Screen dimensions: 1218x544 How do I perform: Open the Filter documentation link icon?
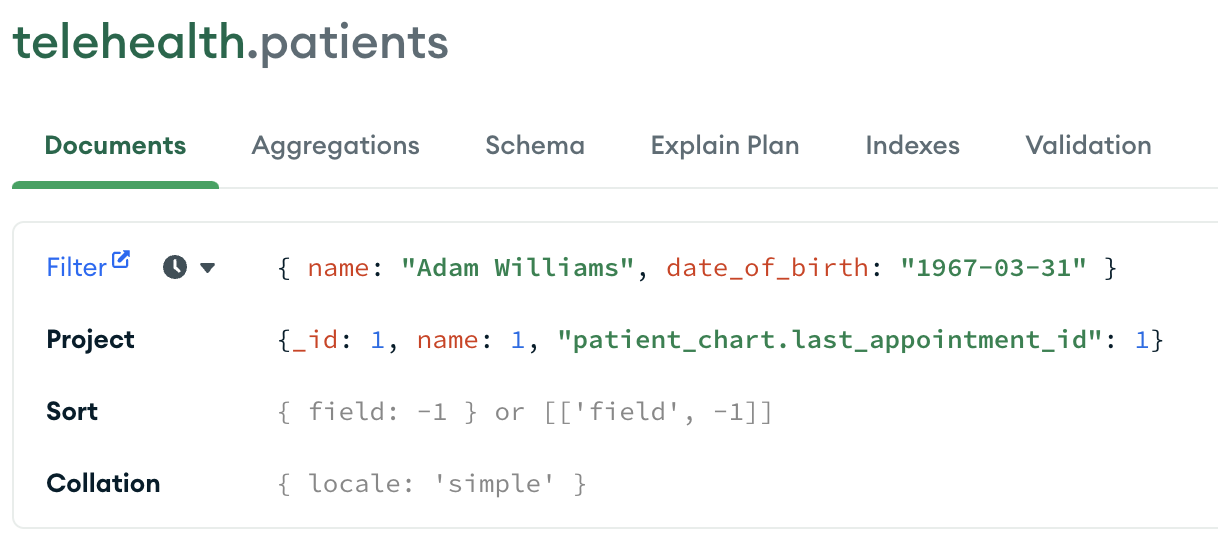point(121,260)
